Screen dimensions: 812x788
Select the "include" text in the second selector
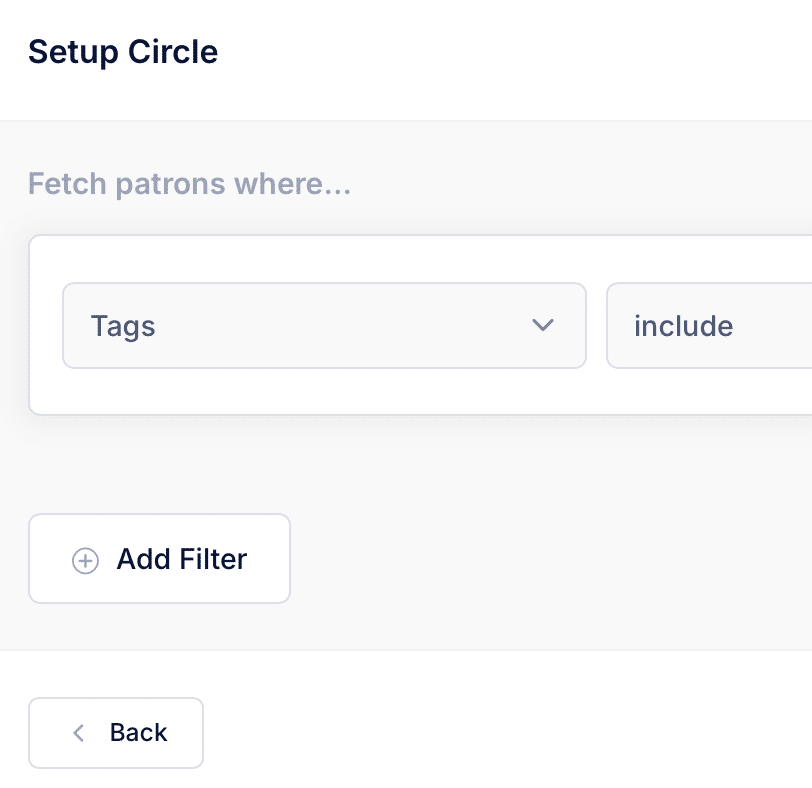point(683,326)
